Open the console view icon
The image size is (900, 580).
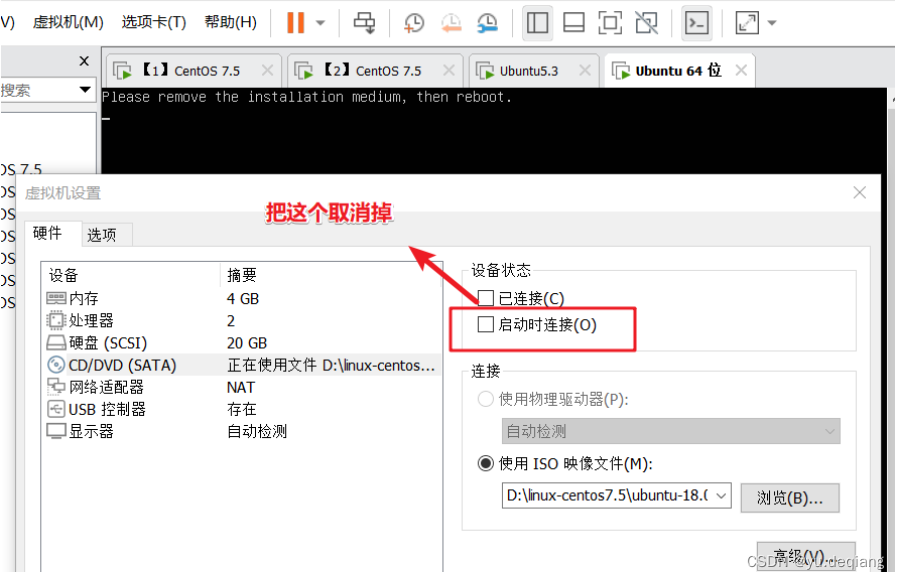(697, 23)
